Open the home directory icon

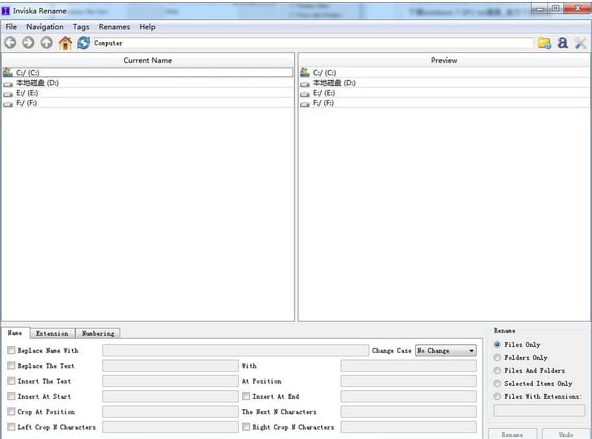pyautogui.click(x=65, y=43)
